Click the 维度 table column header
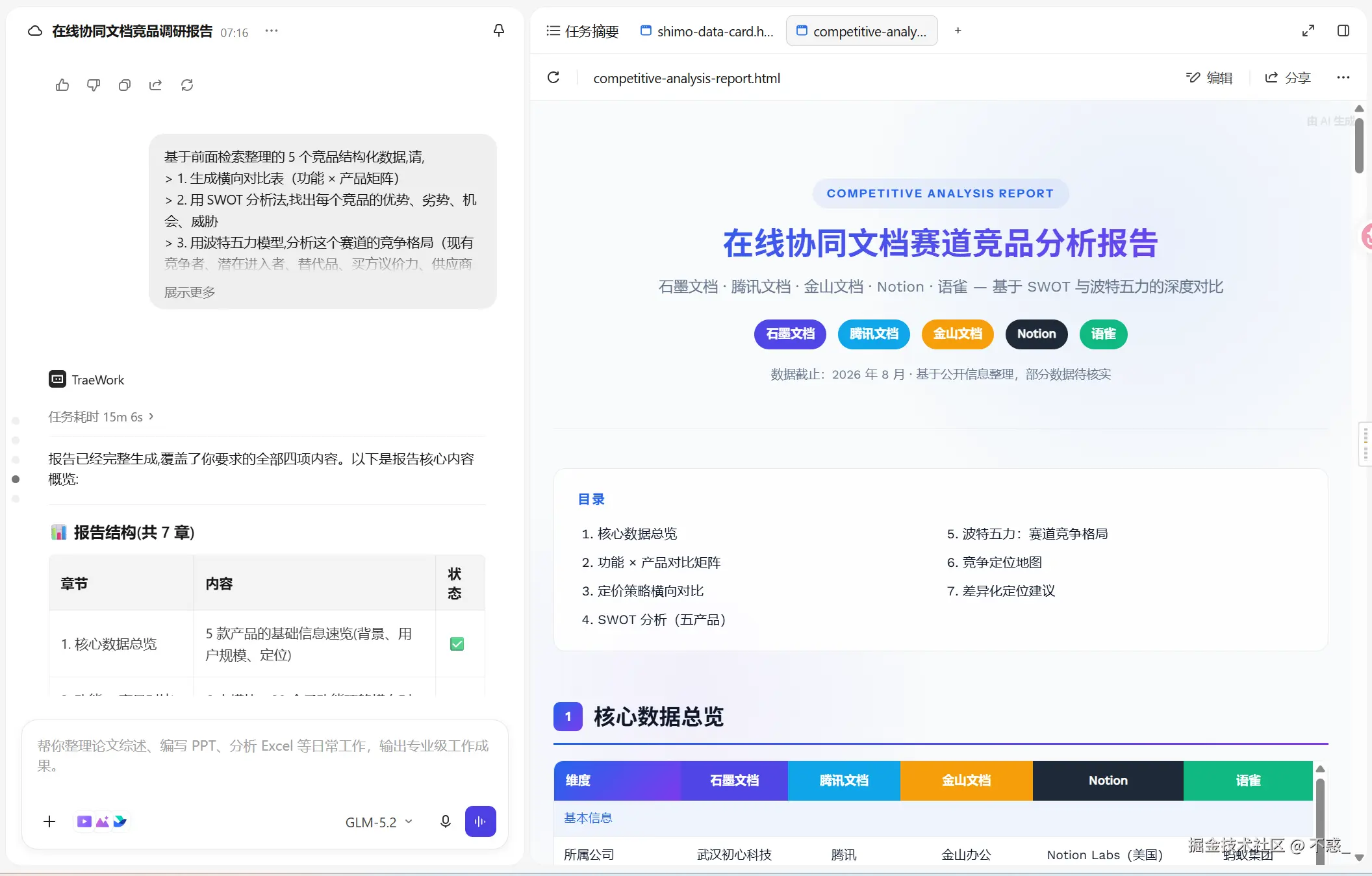This screenshot has height=876, width=1372. point(617,781)
